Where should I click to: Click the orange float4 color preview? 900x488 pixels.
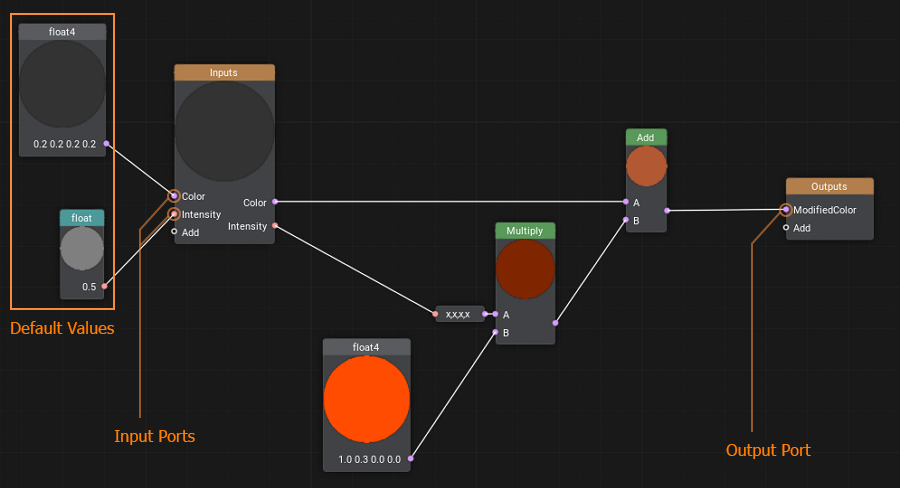pyautogui.click(x=366, y=400)
